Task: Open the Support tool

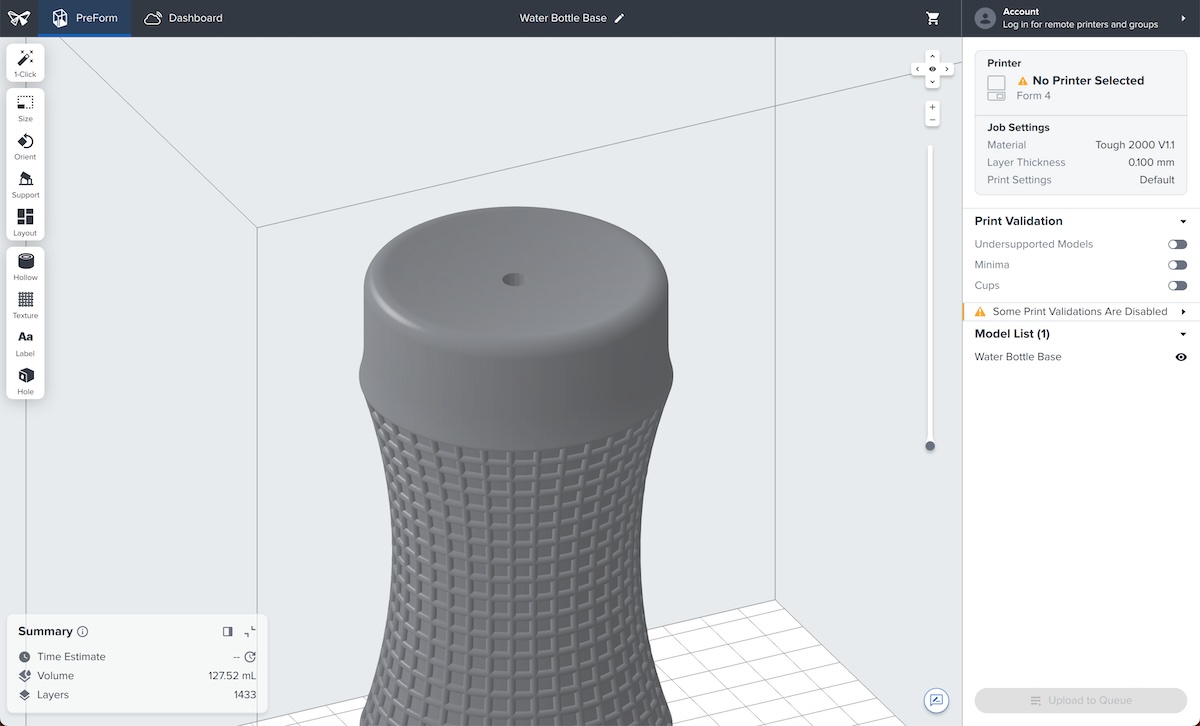Action: [x=25, y=180]
